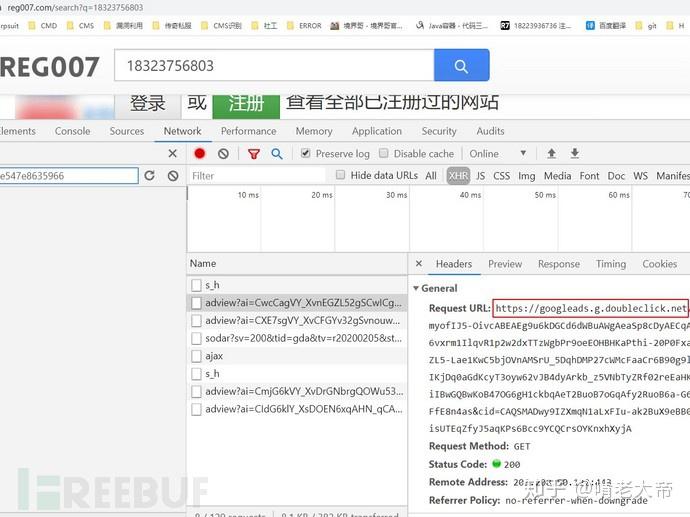Click the red record network log icon
Screen dimensions: 690x517
(x=200, y=153)
